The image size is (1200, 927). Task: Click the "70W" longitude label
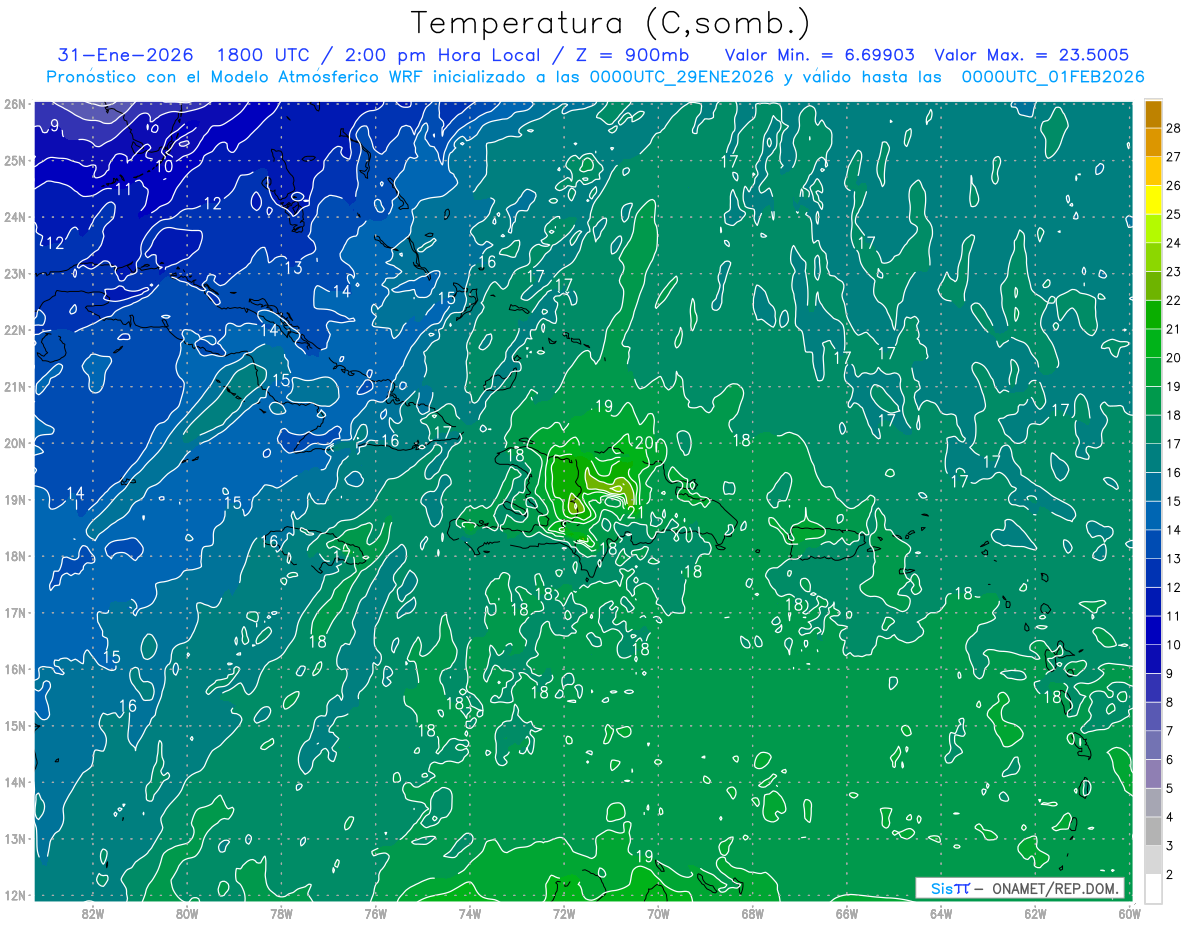click(658, 913)
